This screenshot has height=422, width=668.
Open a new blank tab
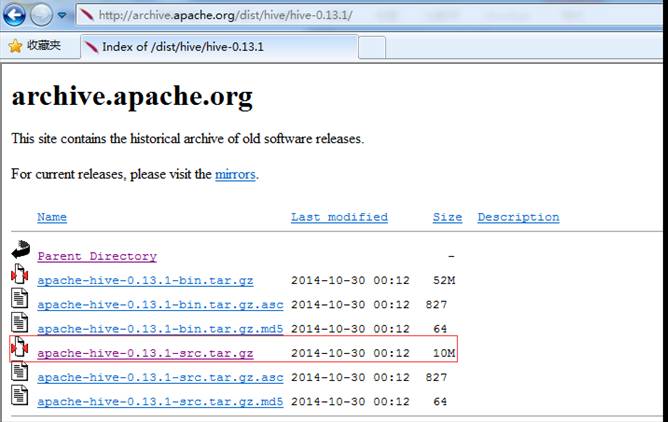click(x=372, y=47)
